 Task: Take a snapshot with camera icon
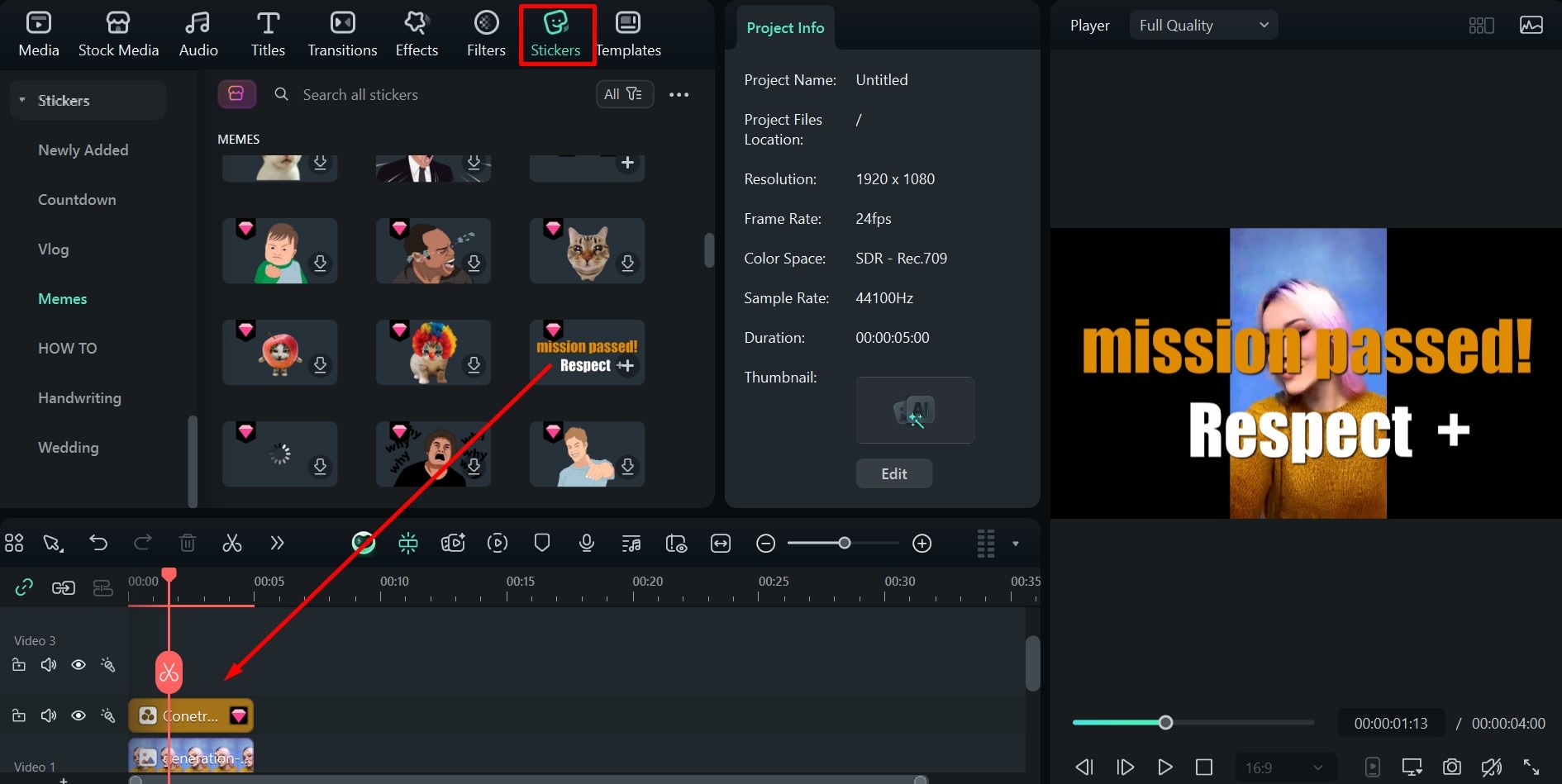coord(1452,767)
